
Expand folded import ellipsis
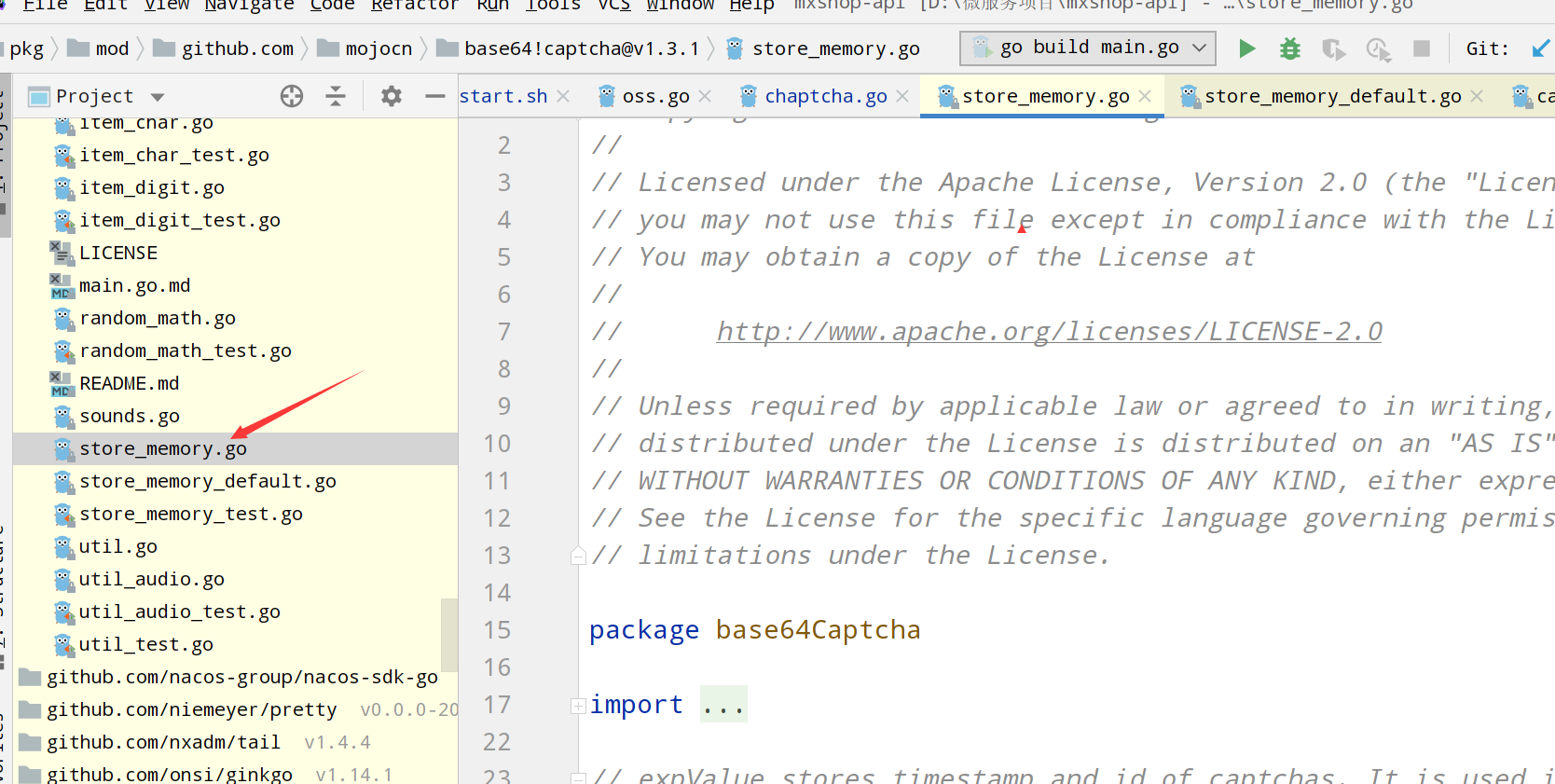pos(723,706)
